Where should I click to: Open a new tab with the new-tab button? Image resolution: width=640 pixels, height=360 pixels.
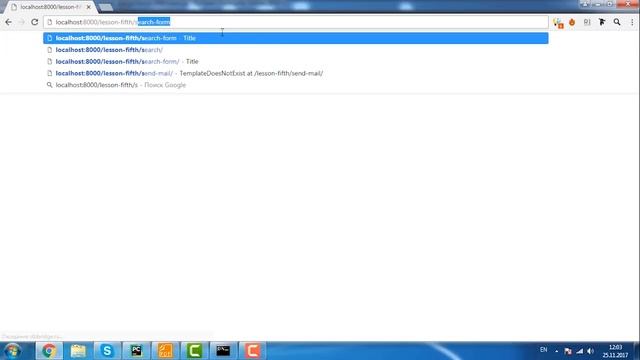106,7
